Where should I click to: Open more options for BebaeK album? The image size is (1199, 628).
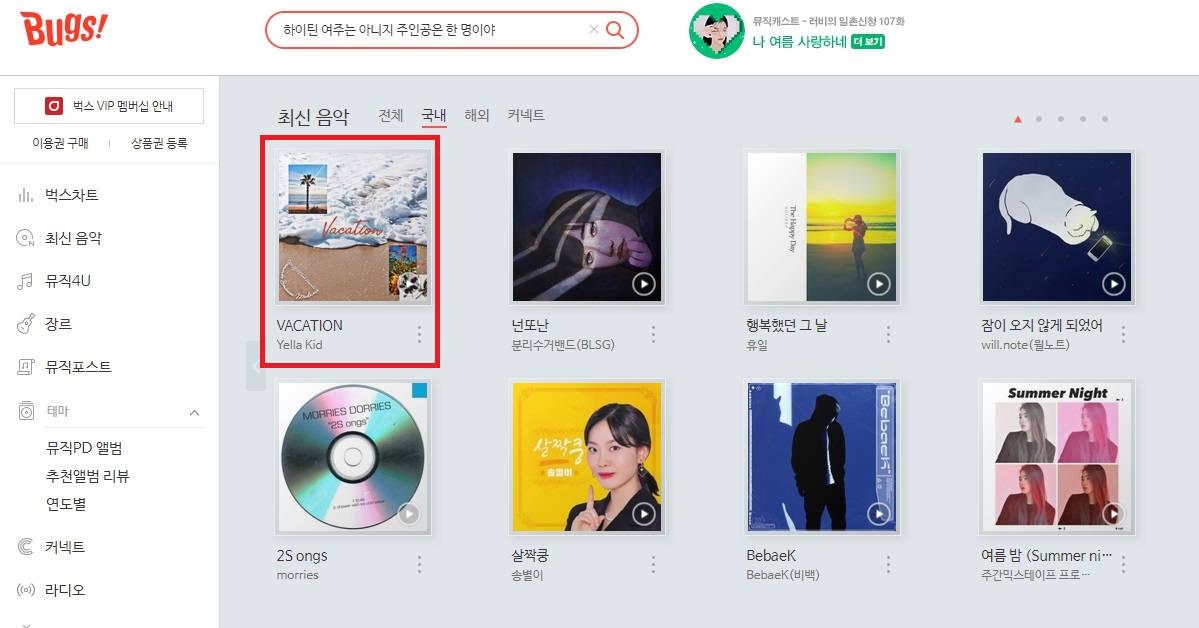tap(888, 565)
